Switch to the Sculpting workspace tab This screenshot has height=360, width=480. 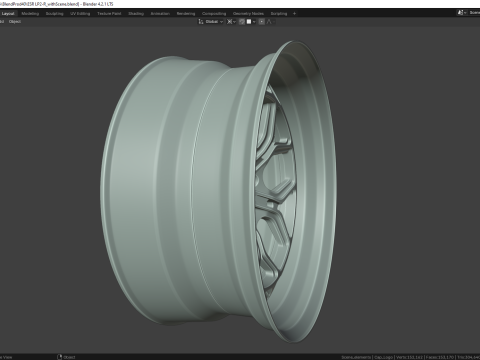pos(54,14)
